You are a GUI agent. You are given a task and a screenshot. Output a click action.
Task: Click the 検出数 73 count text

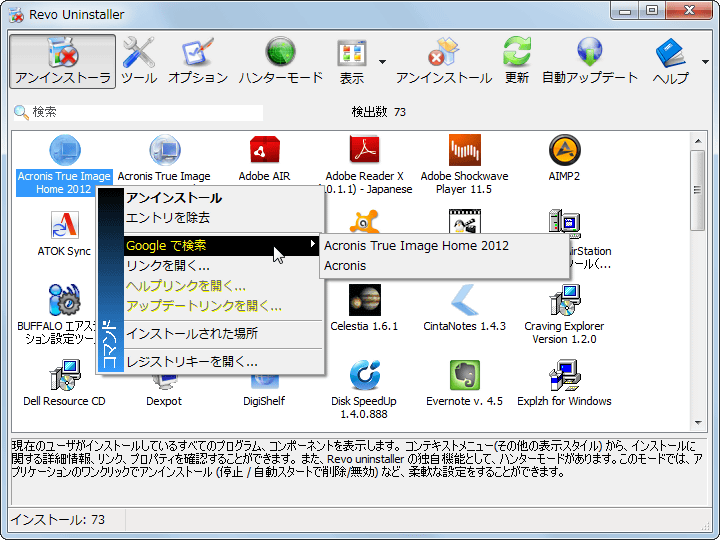pyautogui.click(x=379, y=112)
